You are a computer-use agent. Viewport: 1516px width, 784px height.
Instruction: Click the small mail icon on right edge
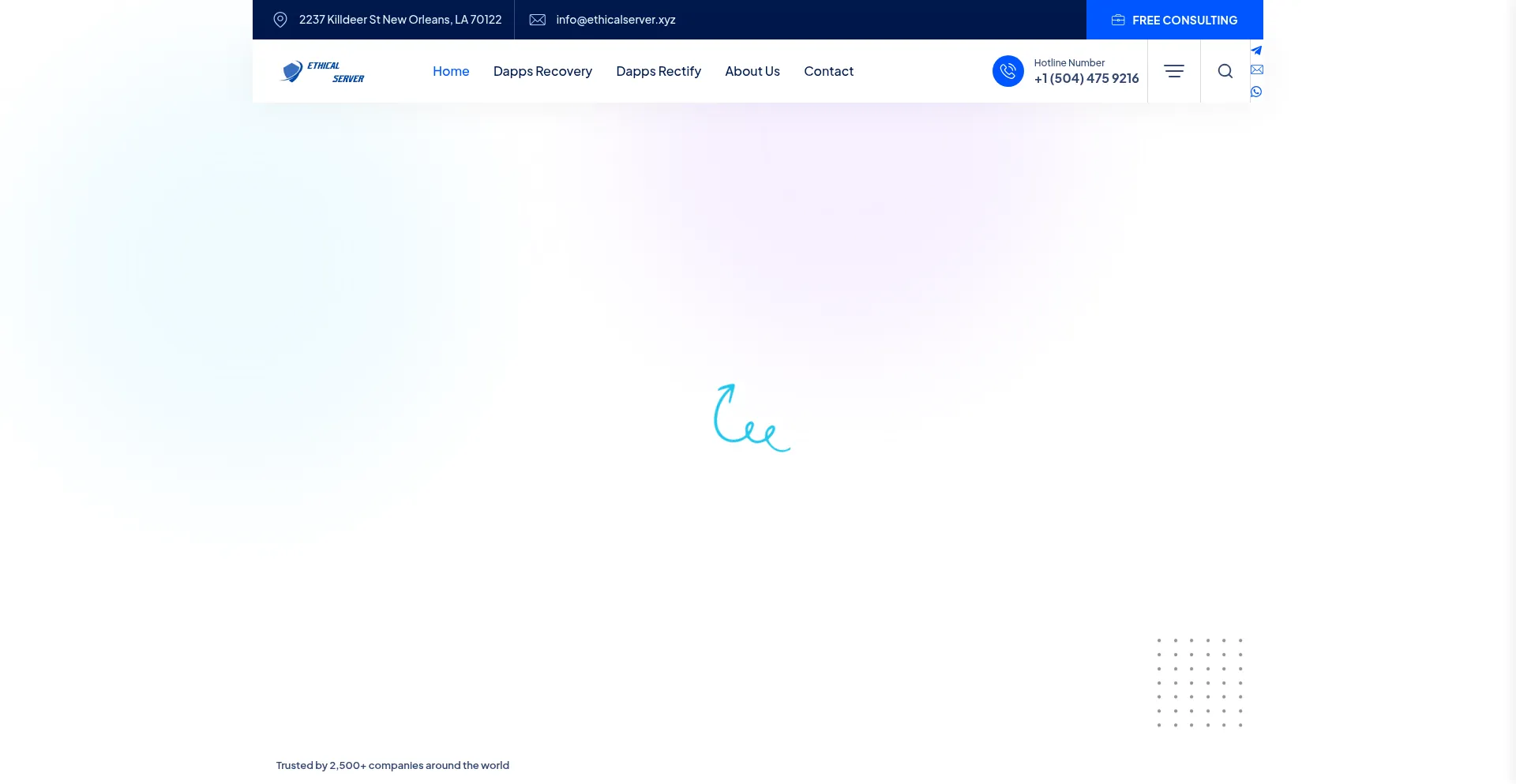click(1256, 70)
